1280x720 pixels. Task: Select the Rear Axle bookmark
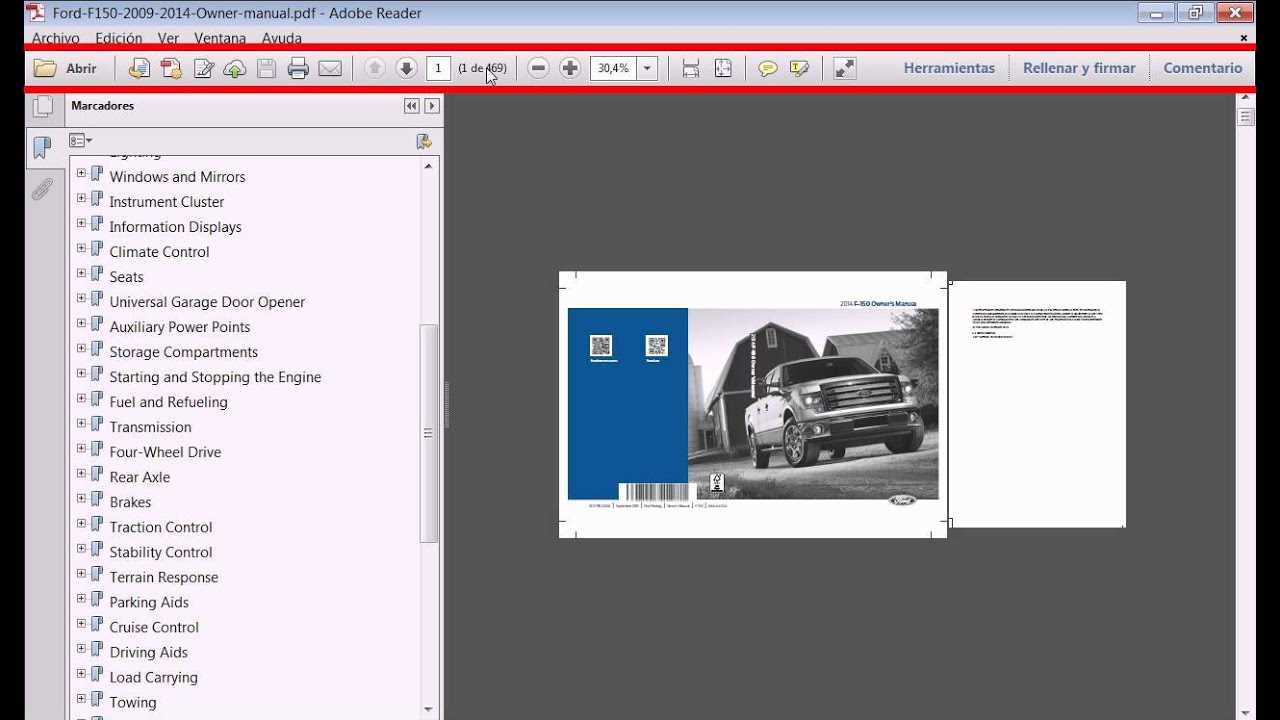point(140,477)
